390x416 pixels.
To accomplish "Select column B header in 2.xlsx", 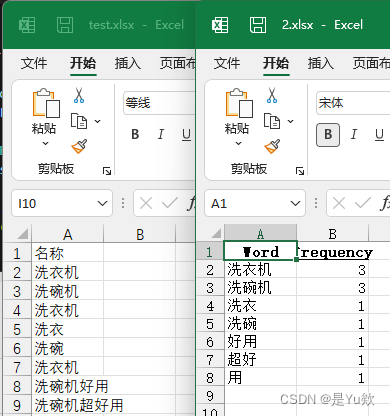I will point(333,234).
